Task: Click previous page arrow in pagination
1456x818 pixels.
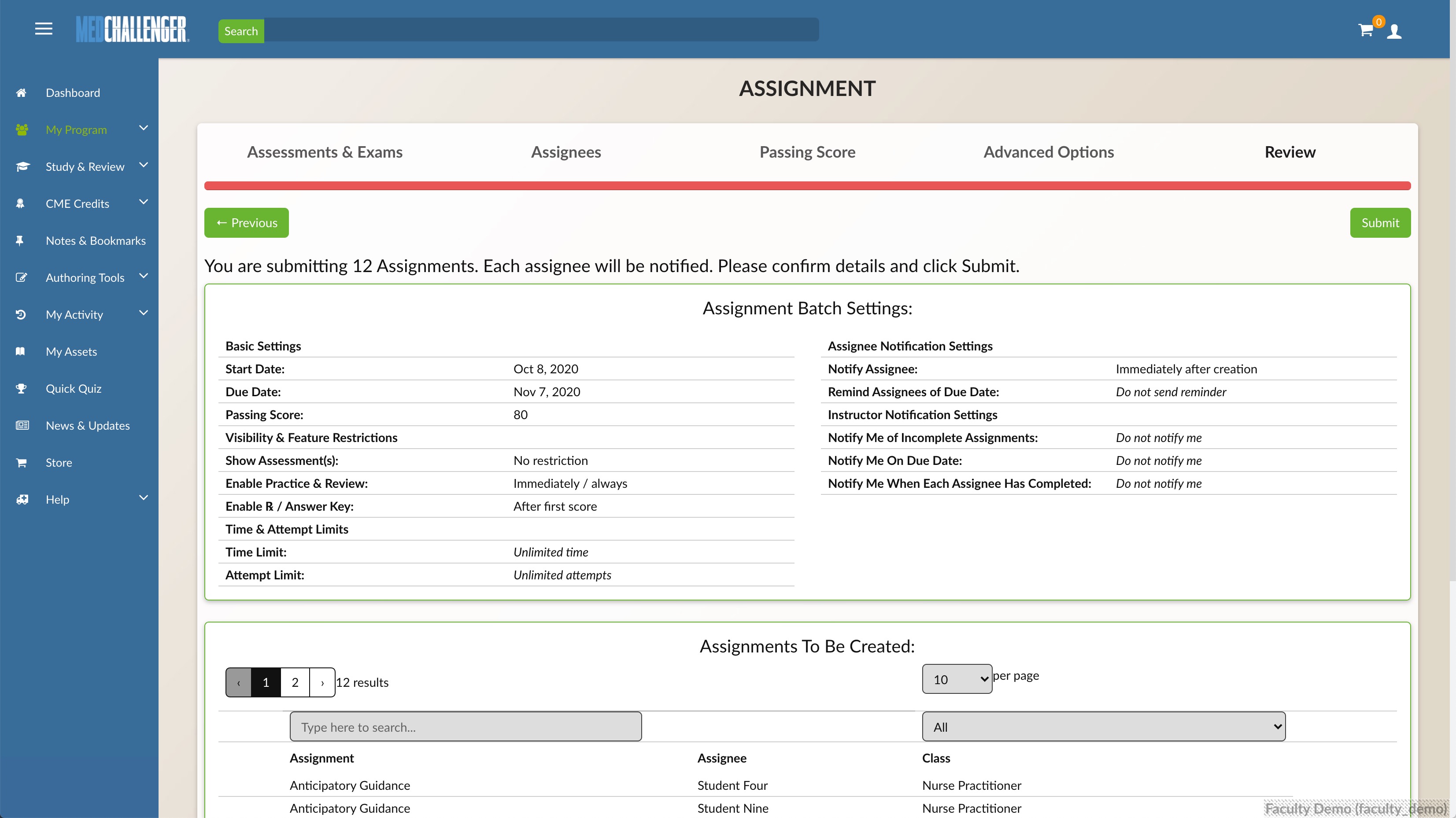Action: (x=239, y=682)
